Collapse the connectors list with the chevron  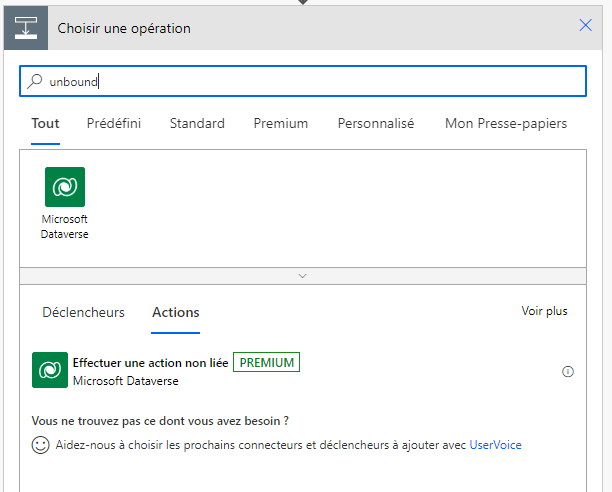[x=302, y=276]
